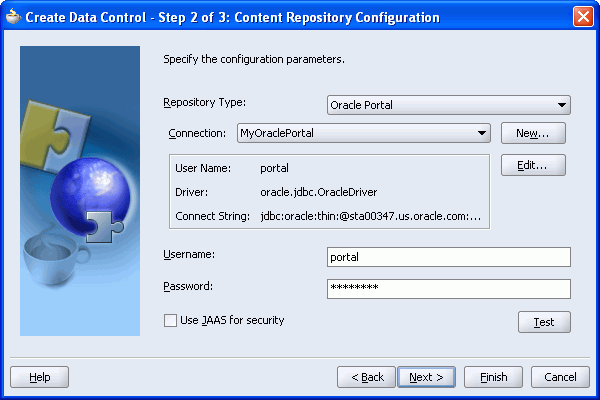Click the New... connection button

click(x=533, y=133)
